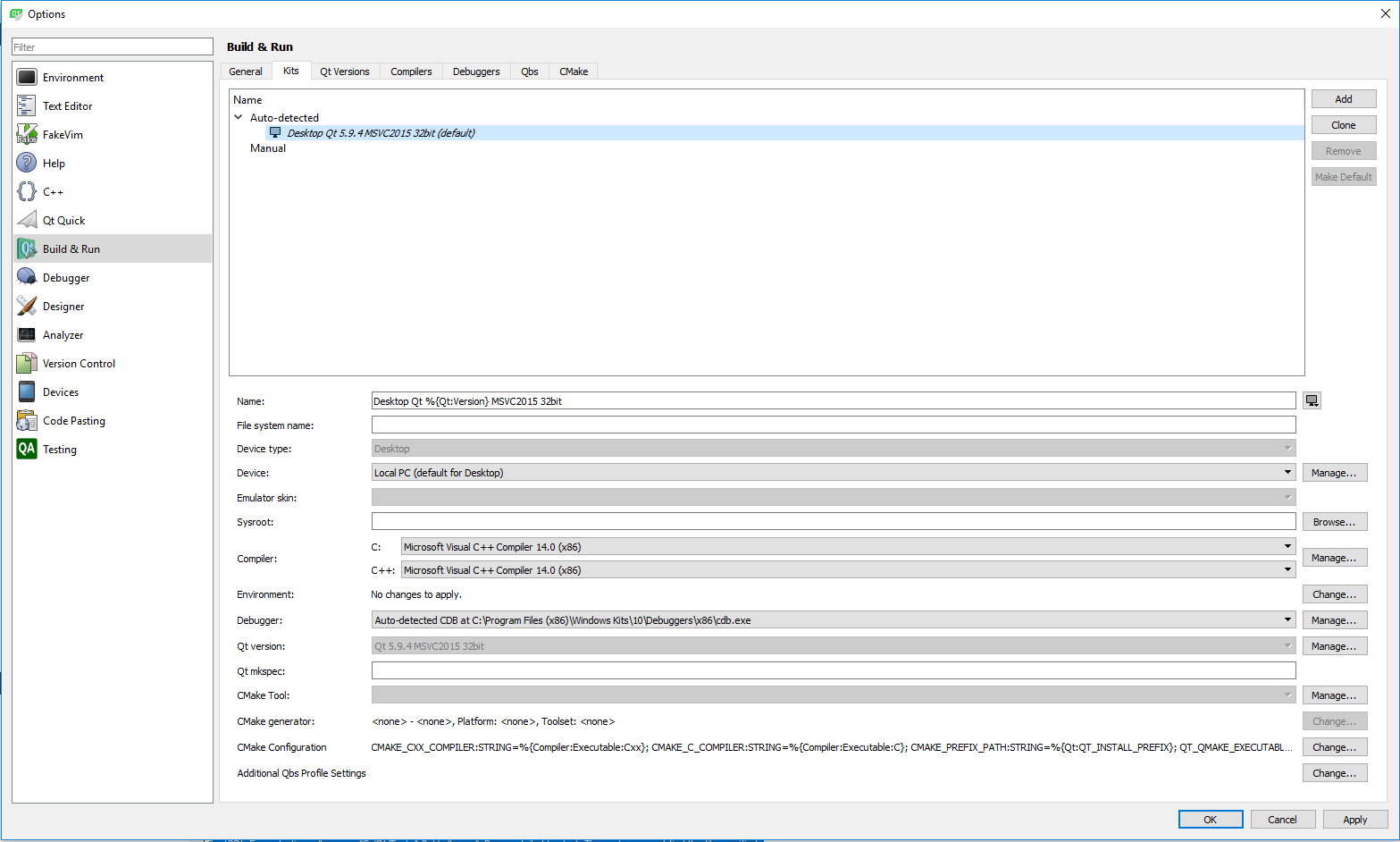Image resolution: width=1400 pixels, height=842 pixels.
Task: Click Manage button for Compiler
Action: point(1335,558)
